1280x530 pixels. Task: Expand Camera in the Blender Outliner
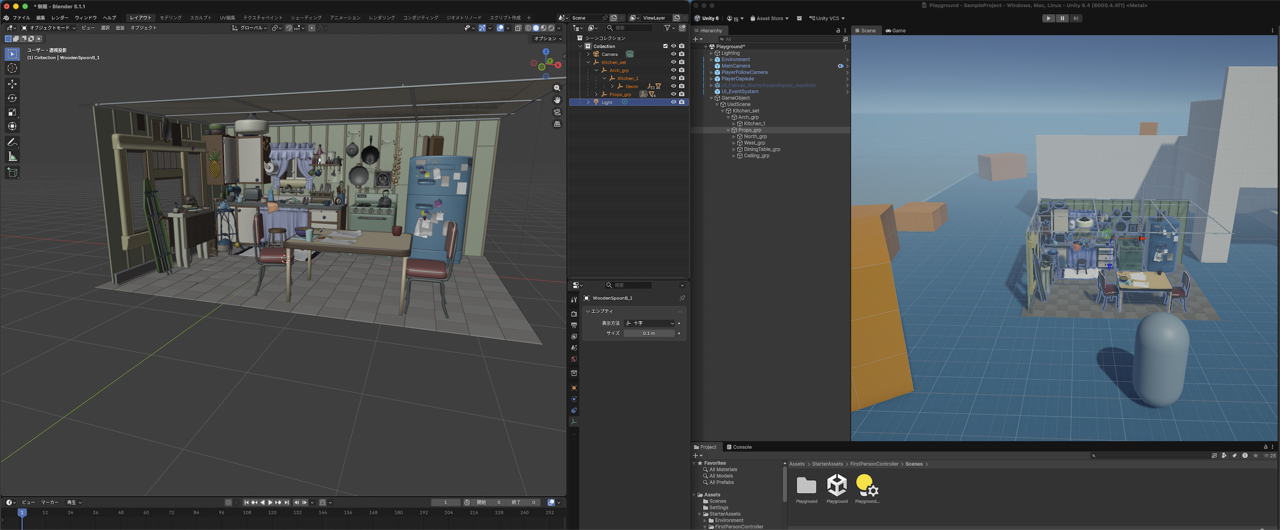(588, 54)
